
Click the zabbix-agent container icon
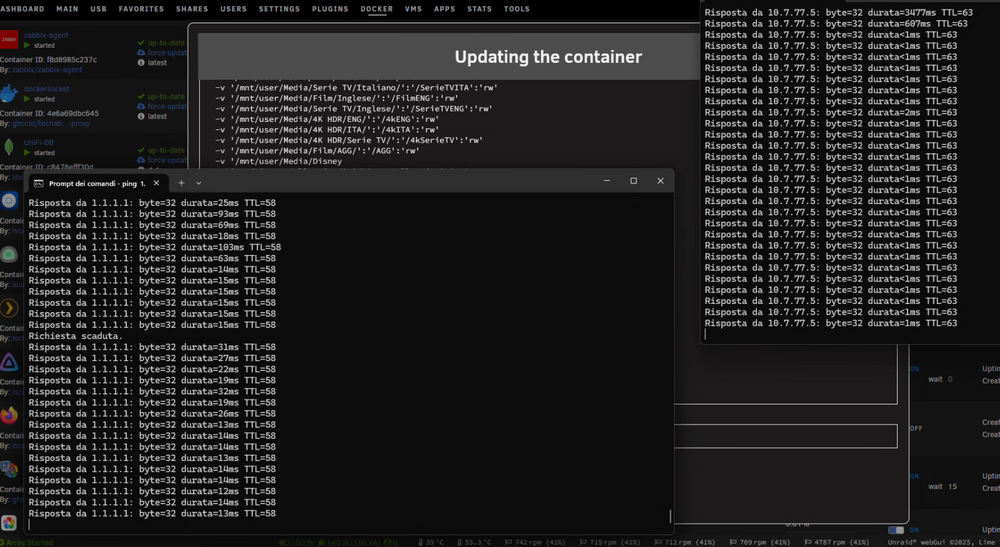[x=9, y=40]
